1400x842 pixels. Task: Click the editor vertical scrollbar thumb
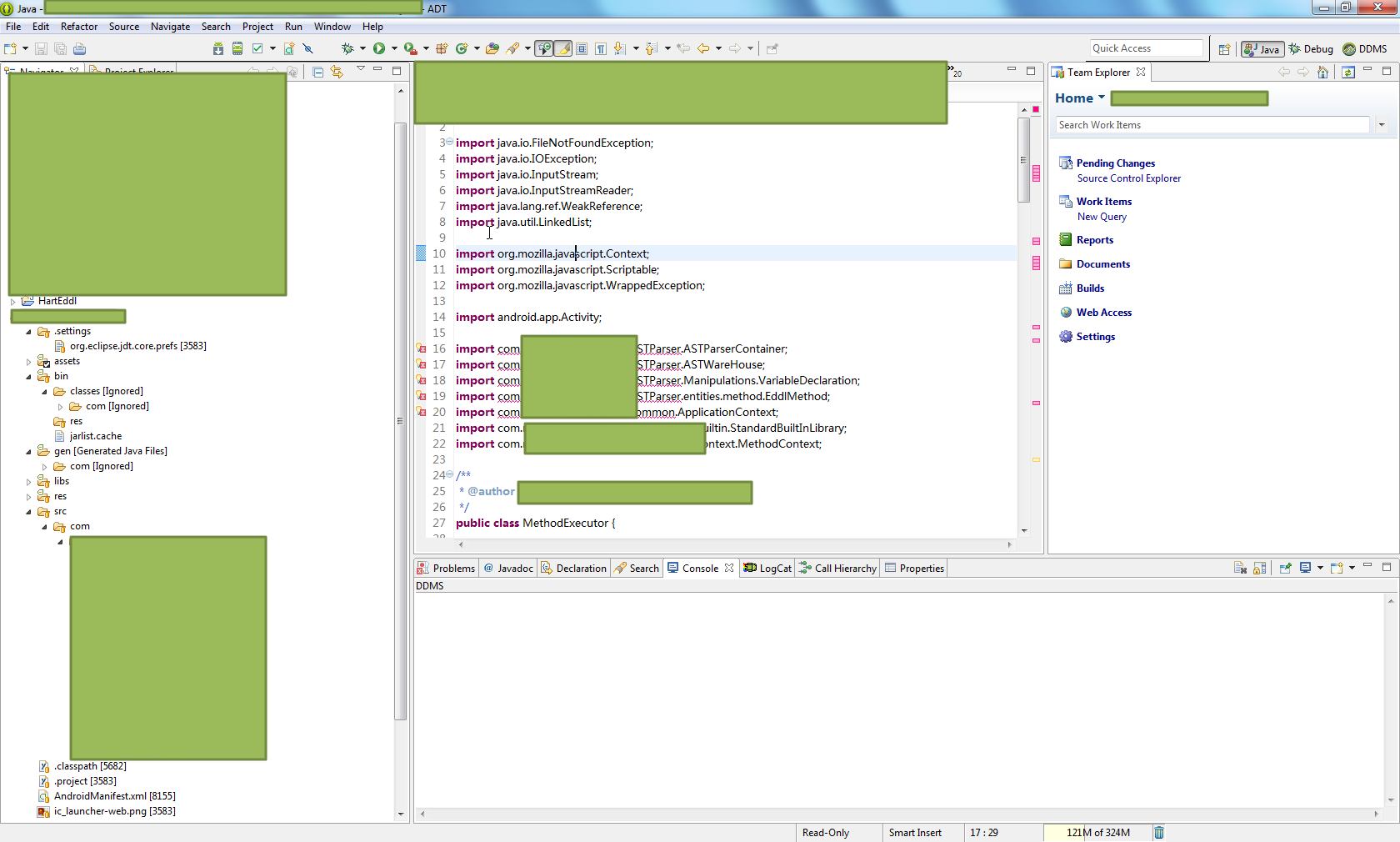[x=1023, y=158]
